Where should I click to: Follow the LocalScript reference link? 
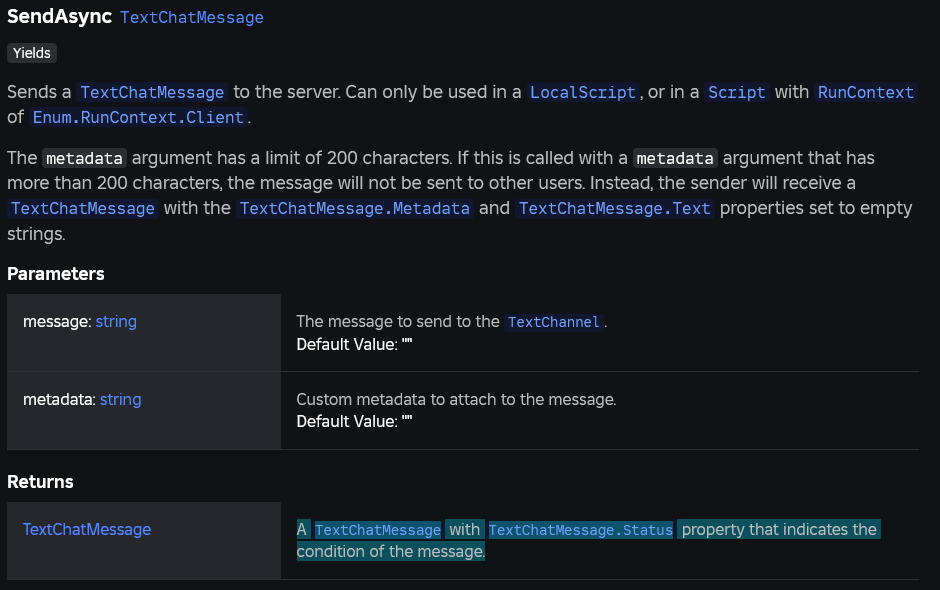(x=583, y=92)
